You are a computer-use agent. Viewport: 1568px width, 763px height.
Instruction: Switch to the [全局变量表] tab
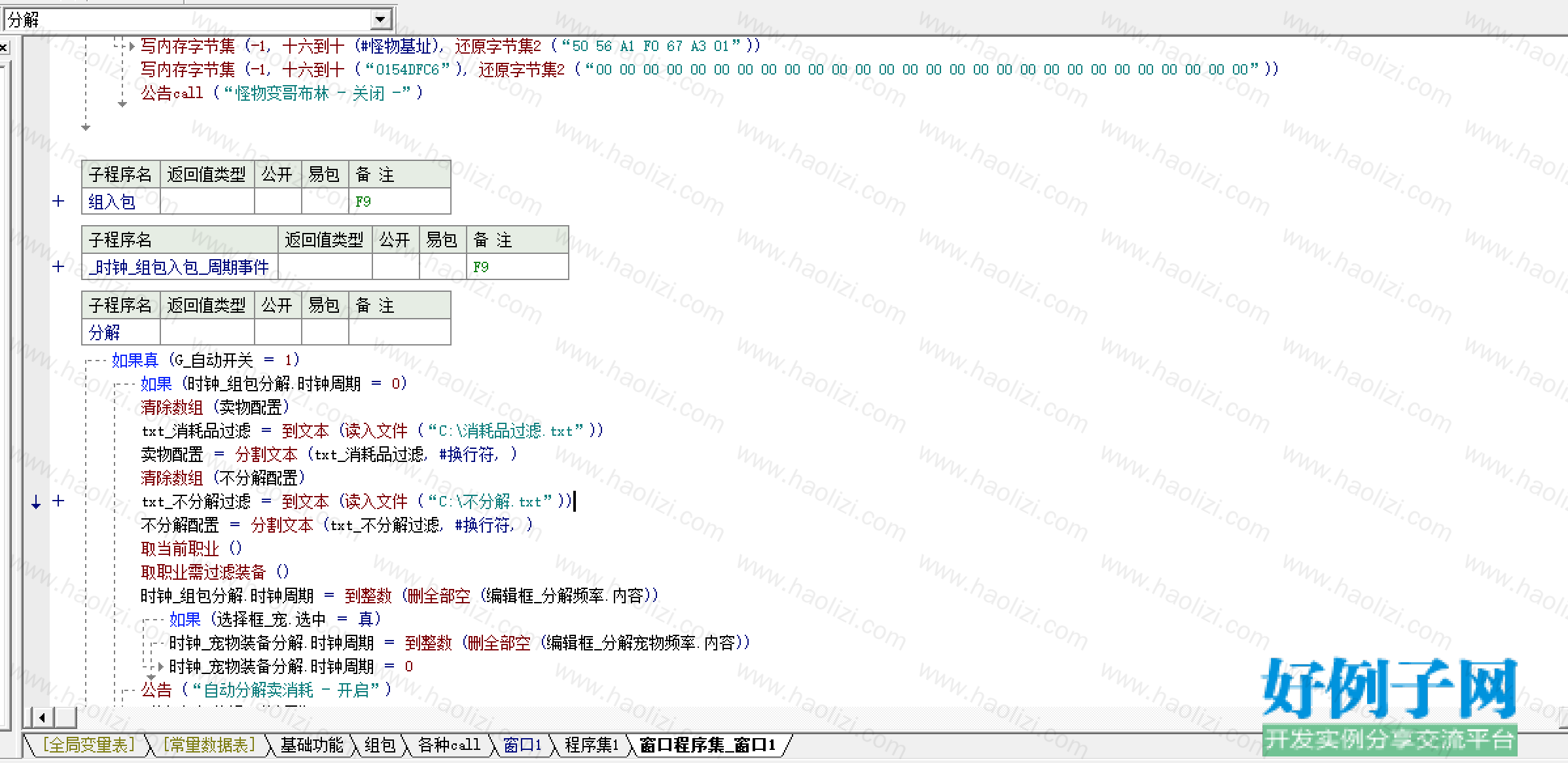click(x=88, y=745)
